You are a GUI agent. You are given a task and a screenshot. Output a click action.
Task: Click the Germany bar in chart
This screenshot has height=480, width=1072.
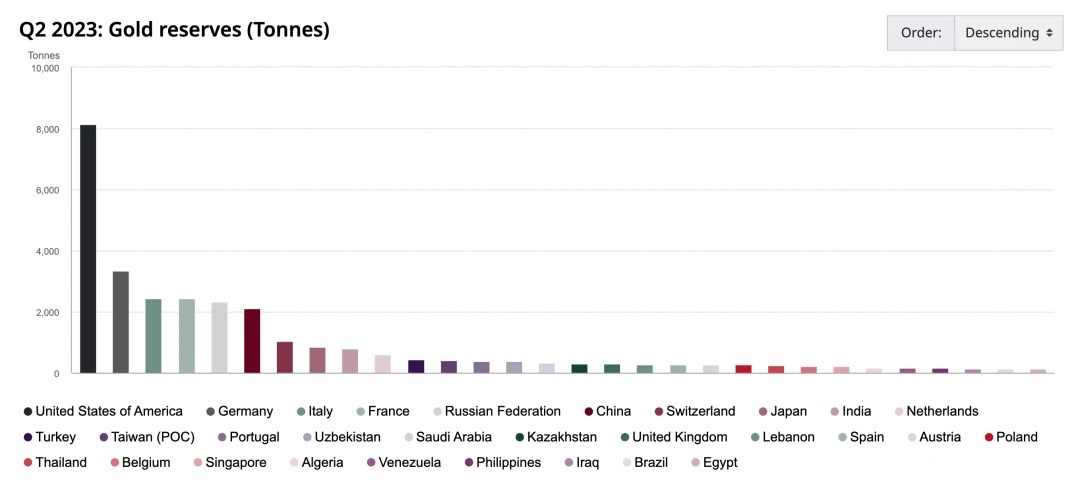pos(121,322)
